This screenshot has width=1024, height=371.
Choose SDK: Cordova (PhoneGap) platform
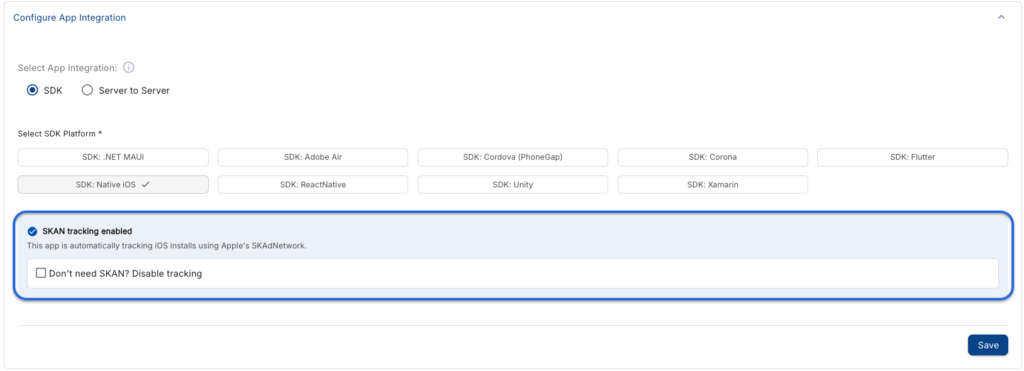513,157
